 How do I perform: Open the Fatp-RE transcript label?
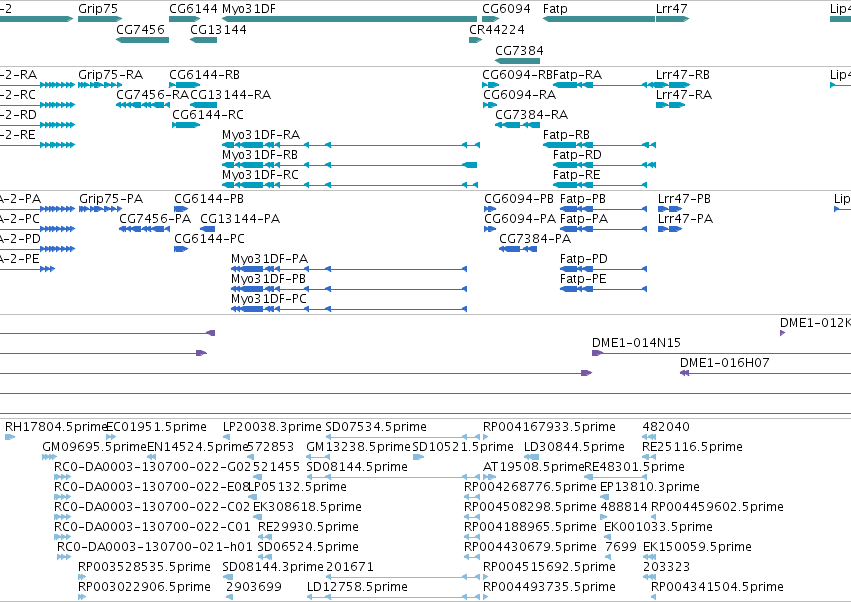[576, 175]
